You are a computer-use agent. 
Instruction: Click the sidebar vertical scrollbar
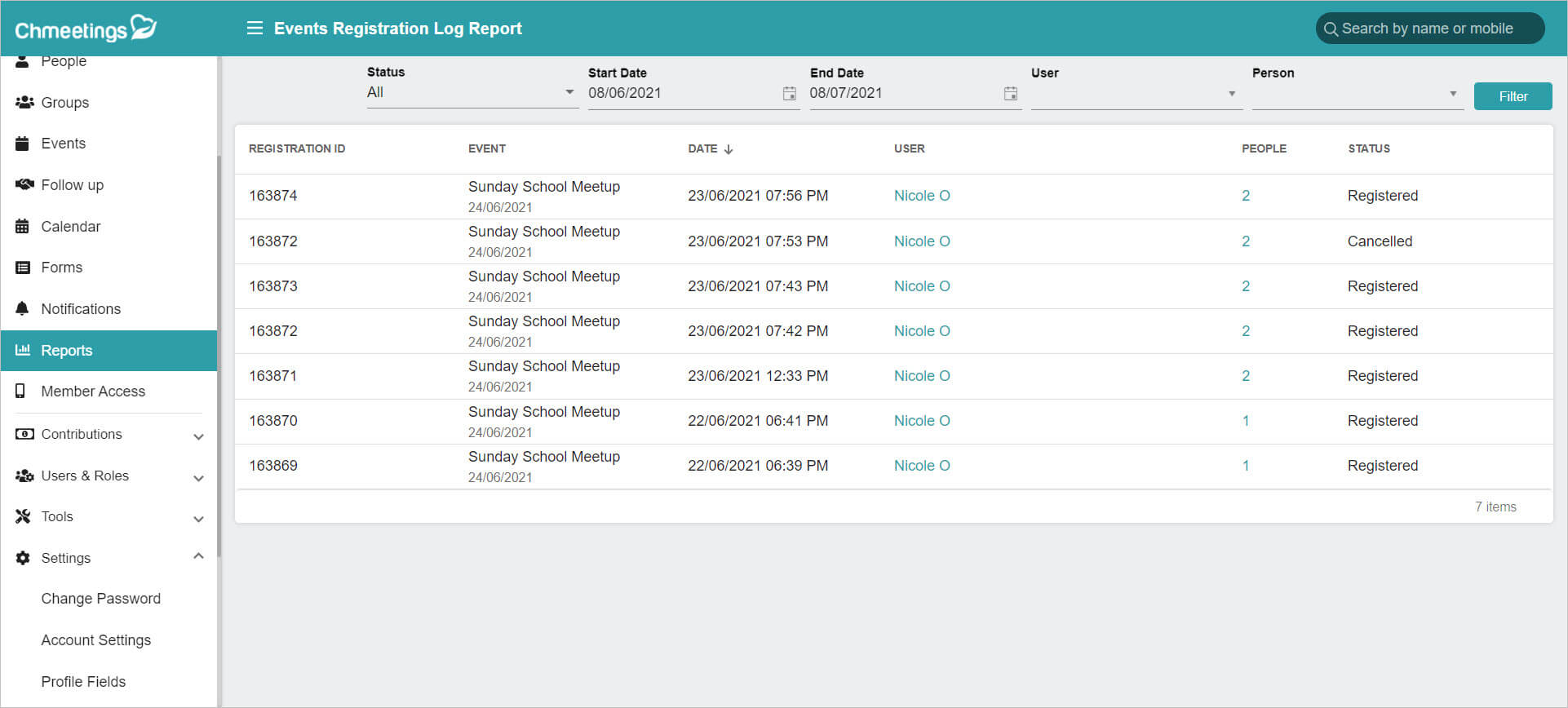[219, 355]
